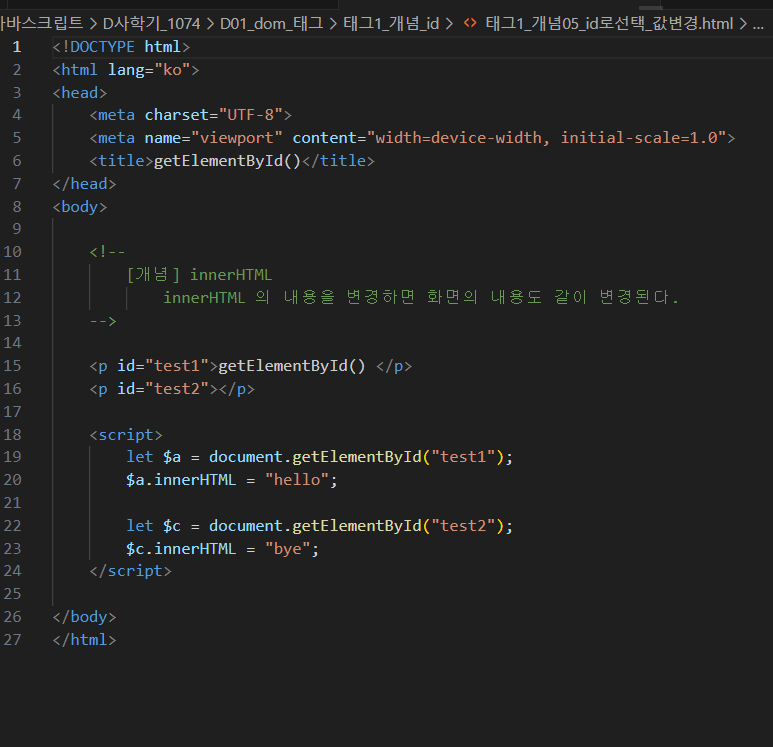773x747 pixels.
Task: Click the </html> closing tag
Action: pyautogui.click(x=84, y=640)
